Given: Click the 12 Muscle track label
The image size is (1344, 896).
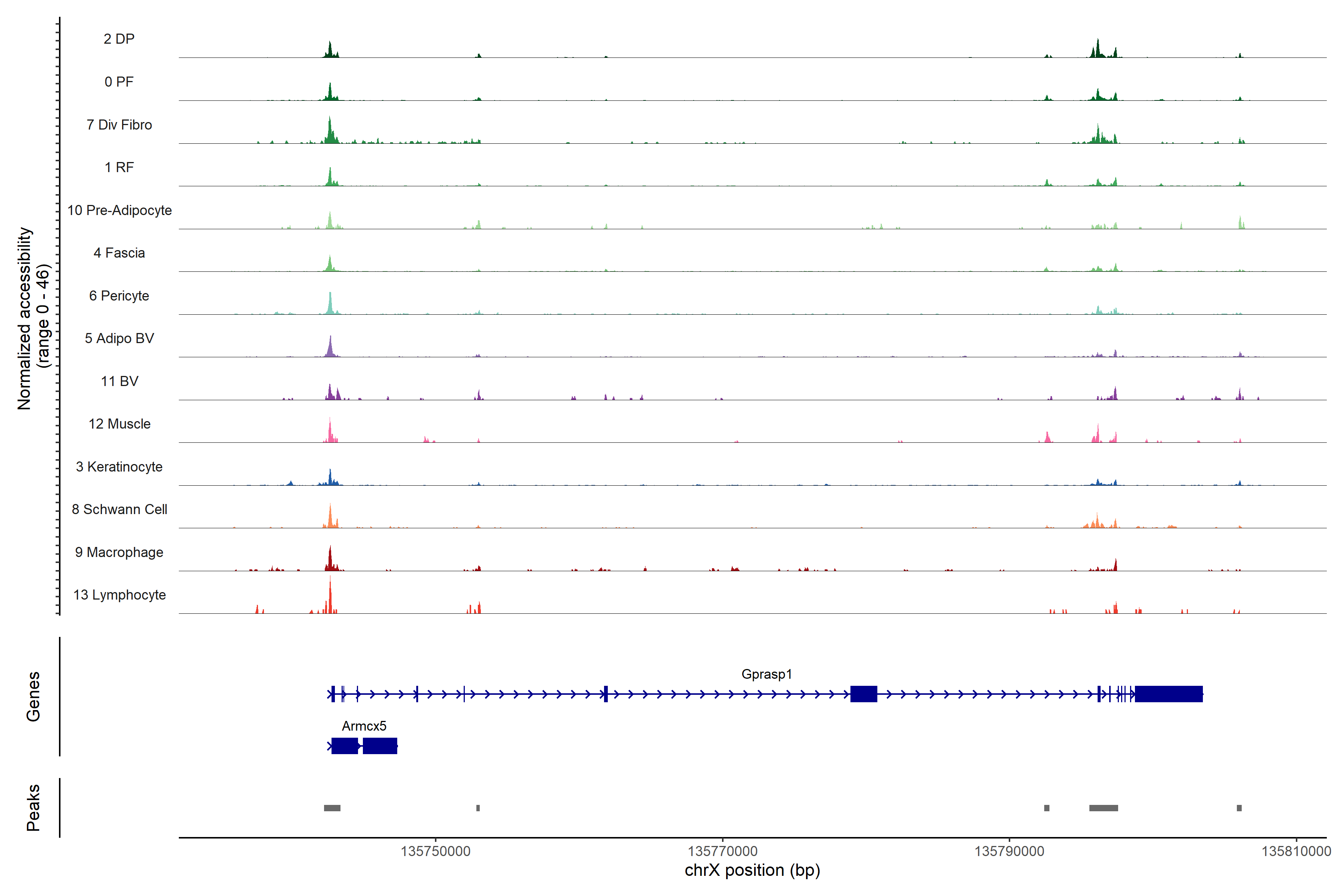Looking at the screenshot, I should tap(119, 424).
